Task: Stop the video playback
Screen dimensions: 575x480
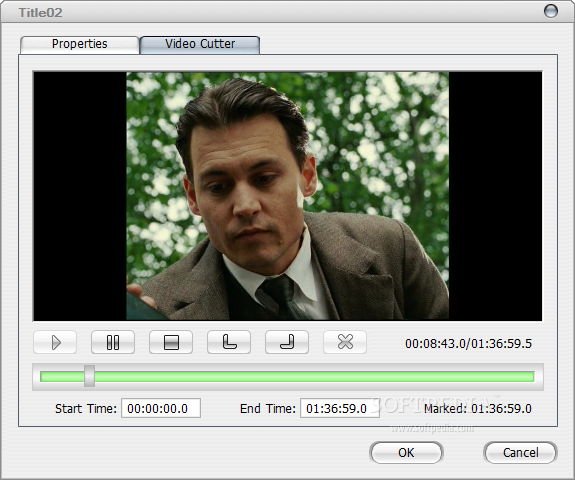Action: tap(171, 342)
